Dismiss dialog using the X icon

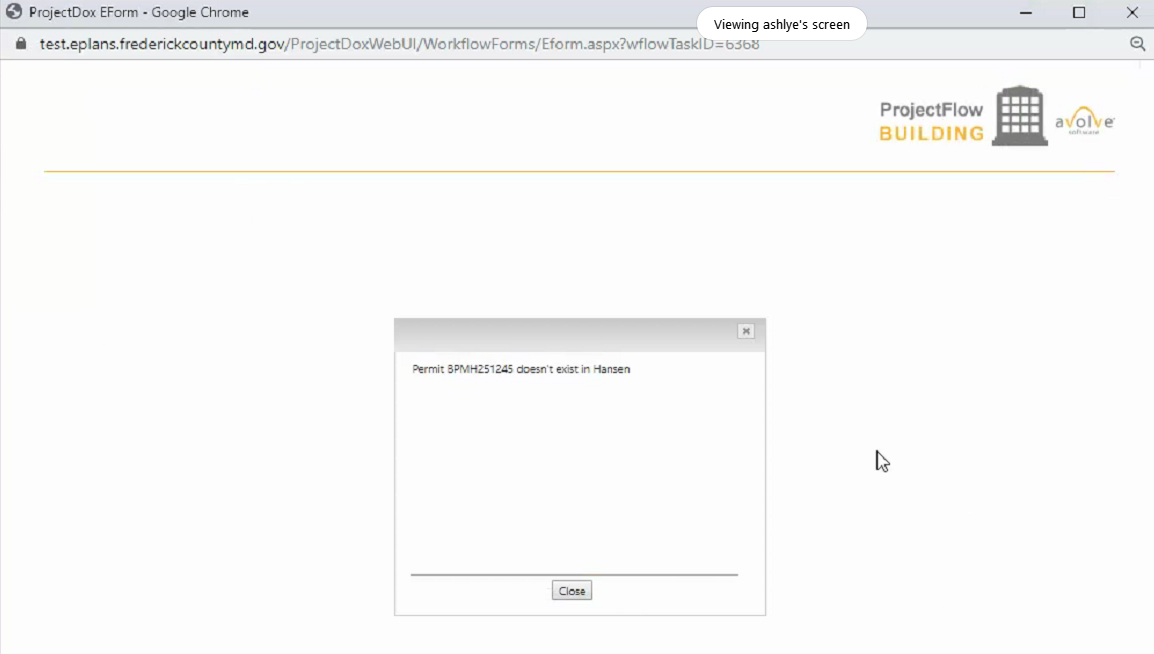[746, 331]
